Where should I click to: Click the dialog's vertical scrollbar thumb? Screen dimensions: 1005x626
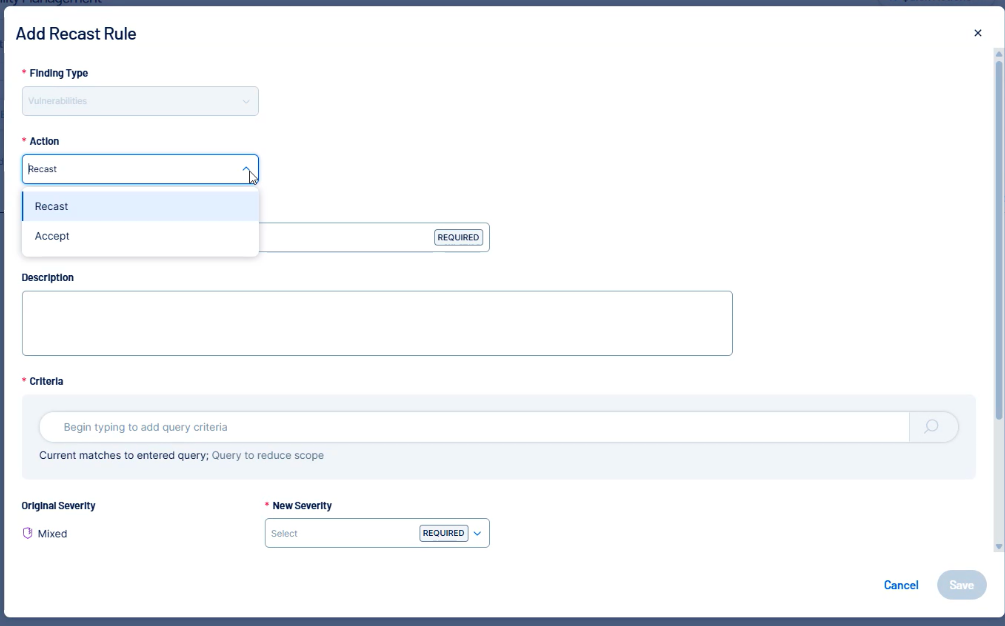[x=997, y=240]
